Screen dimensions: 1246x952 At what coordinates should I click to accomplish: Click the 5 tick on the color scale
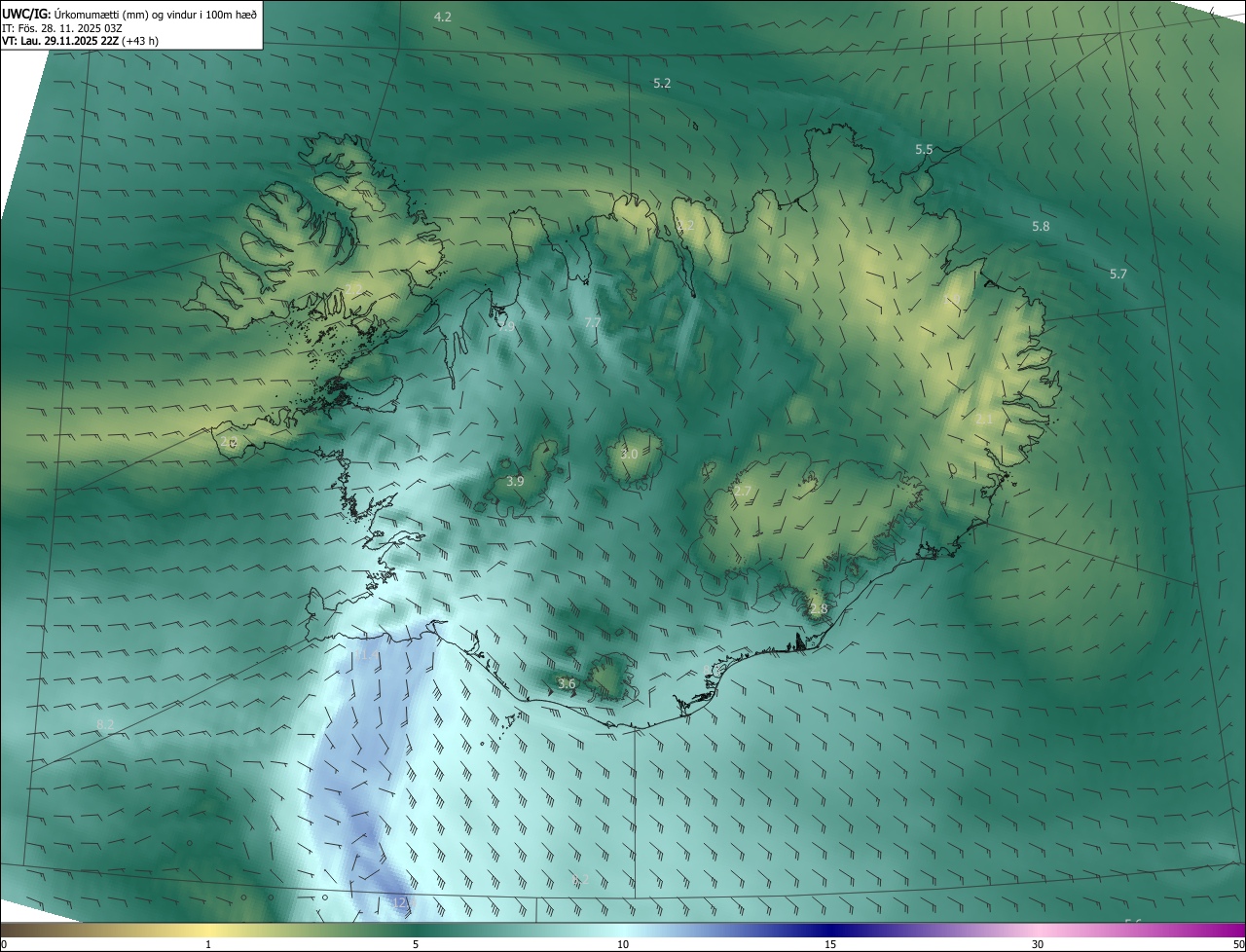[x=416, y=944]
